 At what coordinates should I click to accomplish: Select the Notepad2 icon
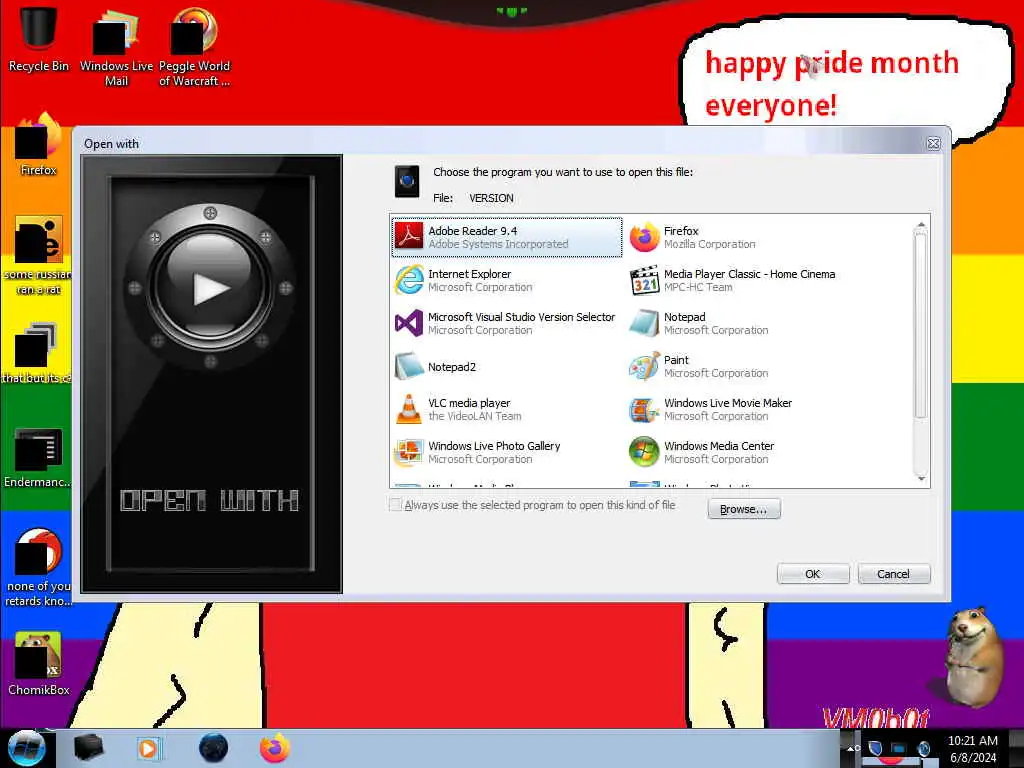point(409,366)
